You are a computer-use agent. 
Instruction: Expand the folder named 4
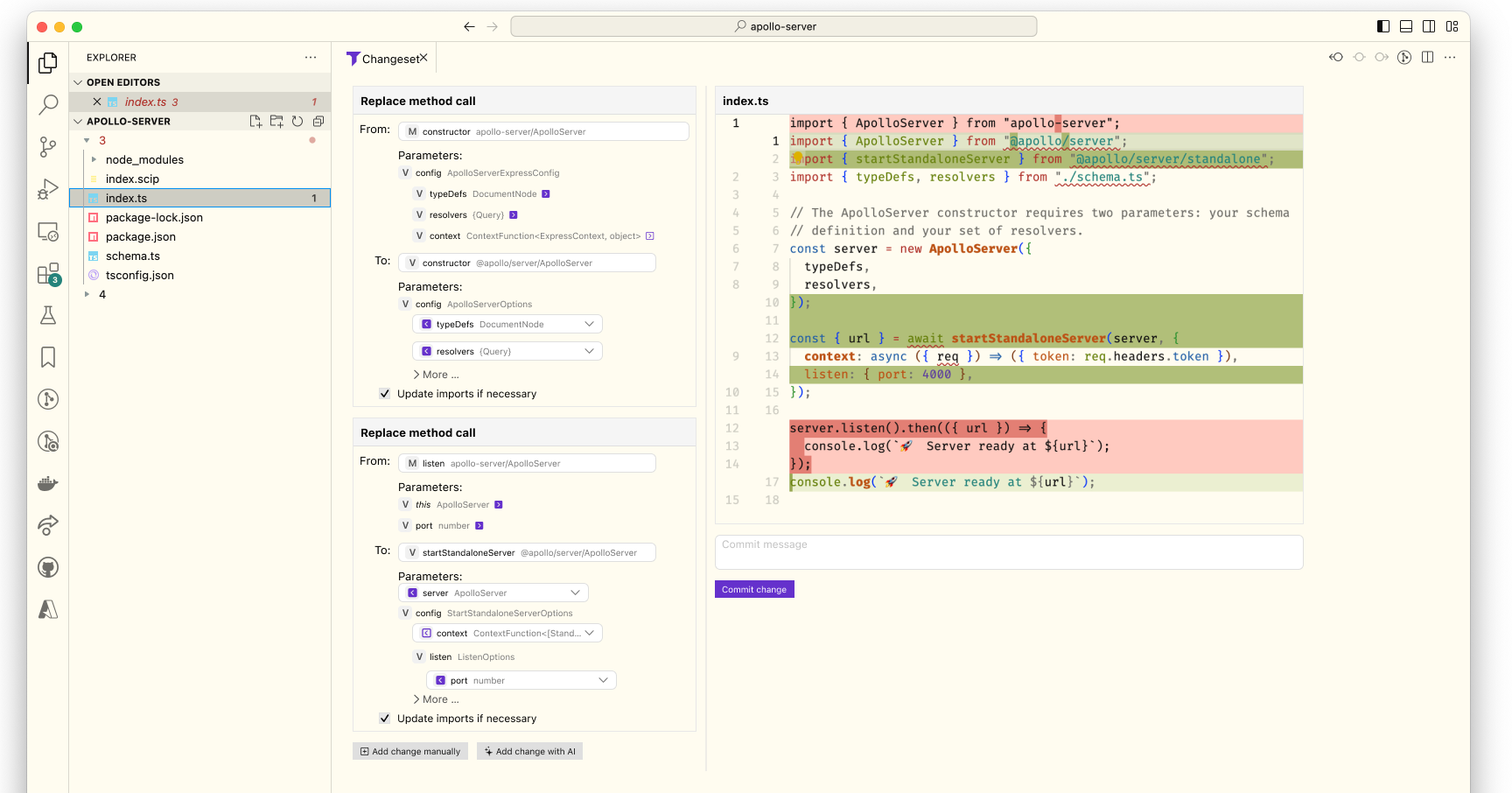[87, 294]
